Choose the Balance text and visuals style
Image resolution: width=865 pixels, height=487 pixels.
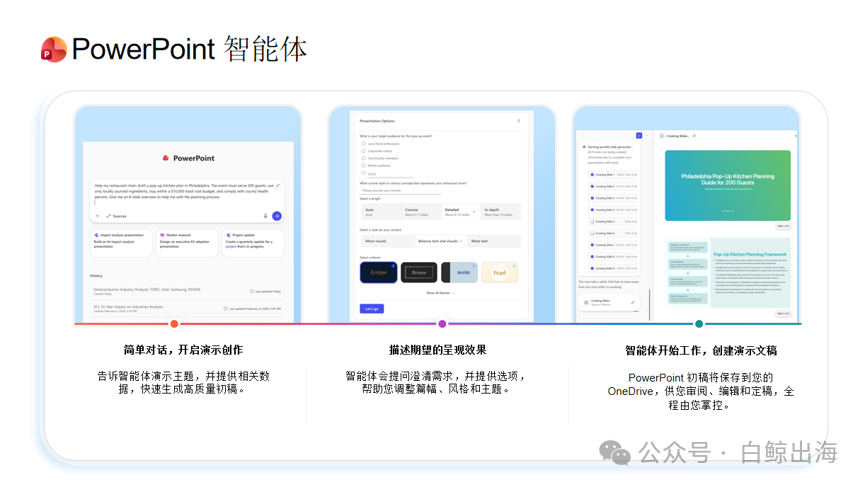click(x=441, y=241)
